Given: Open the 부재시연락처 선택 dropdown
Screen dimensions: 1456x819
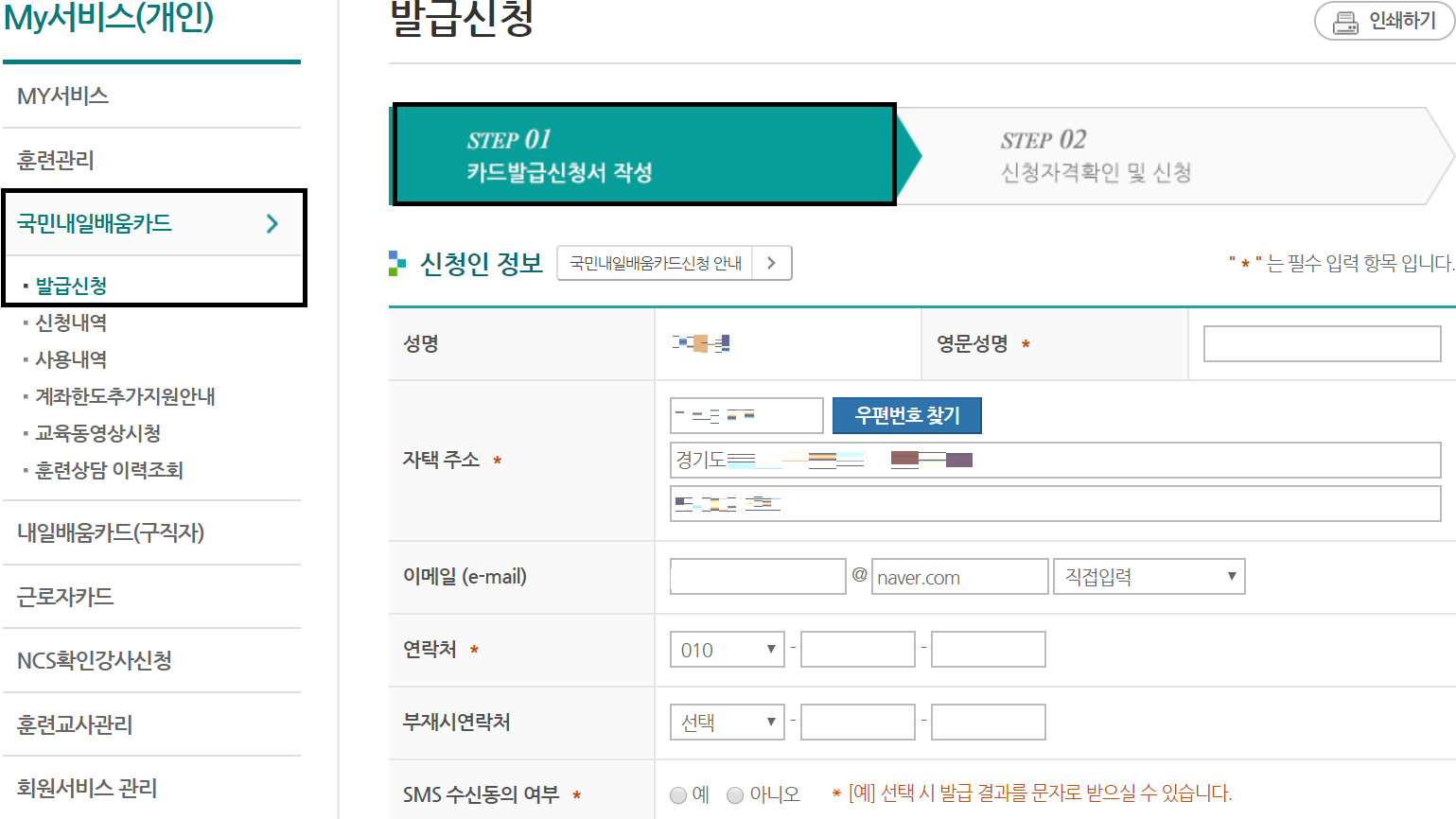Looking at the screenshot, I should click(x=728, y=722).
